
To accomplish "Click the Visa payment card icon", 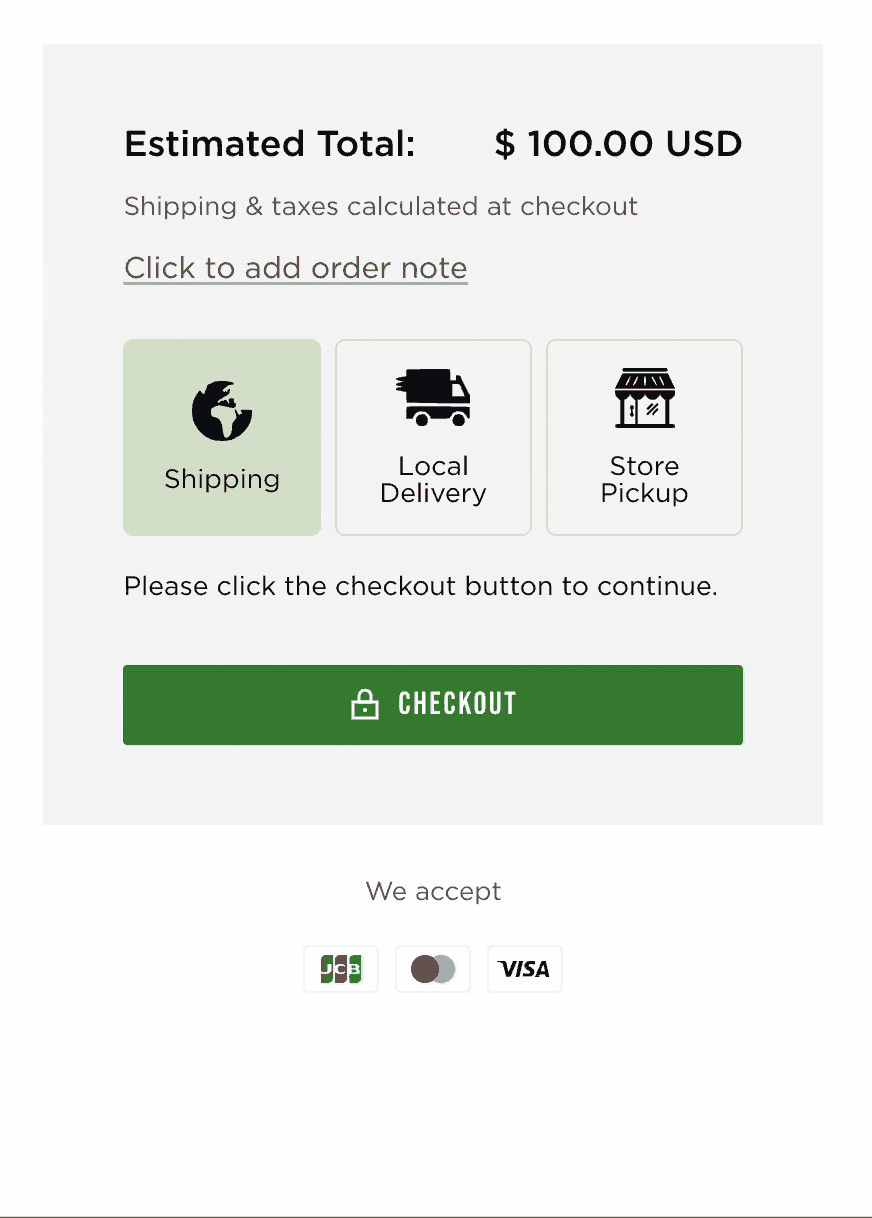I will tap(525, 969).
